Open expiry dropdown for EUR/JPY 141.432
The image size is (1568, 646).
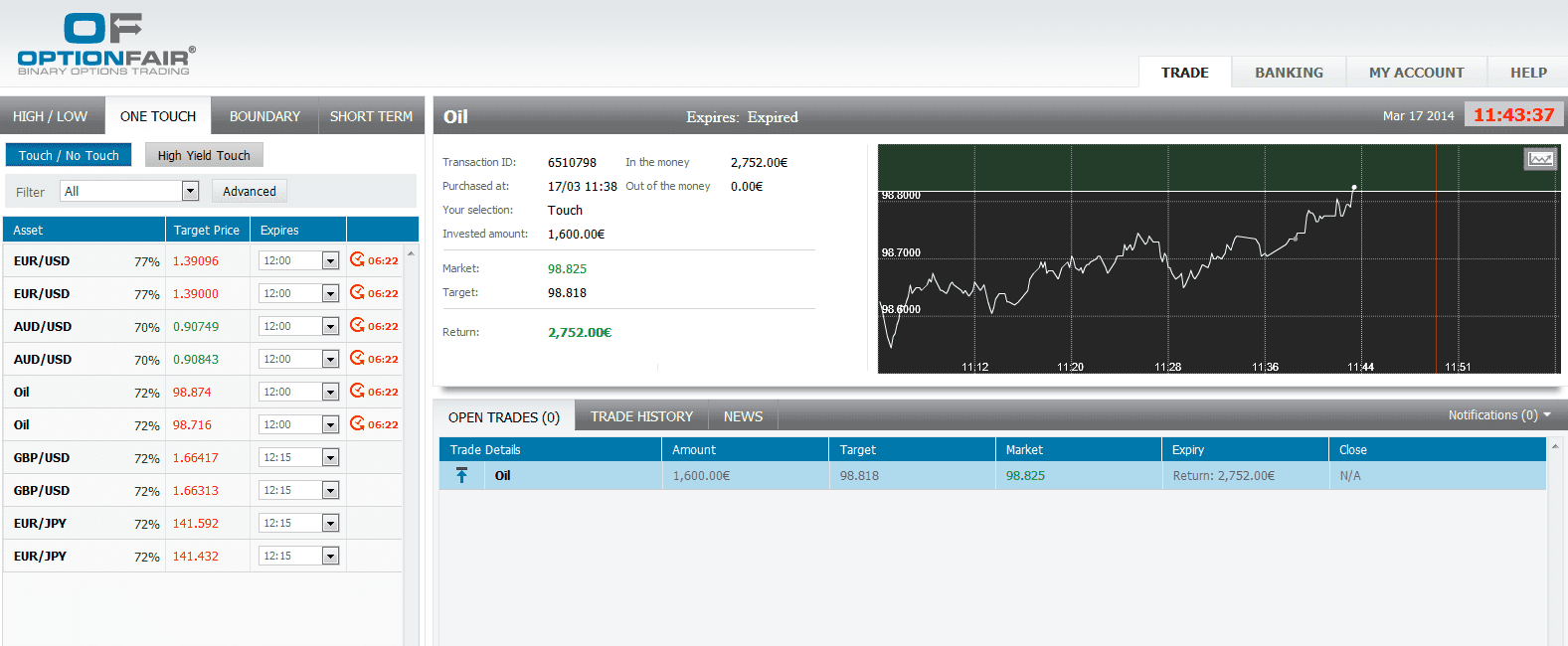330,557
